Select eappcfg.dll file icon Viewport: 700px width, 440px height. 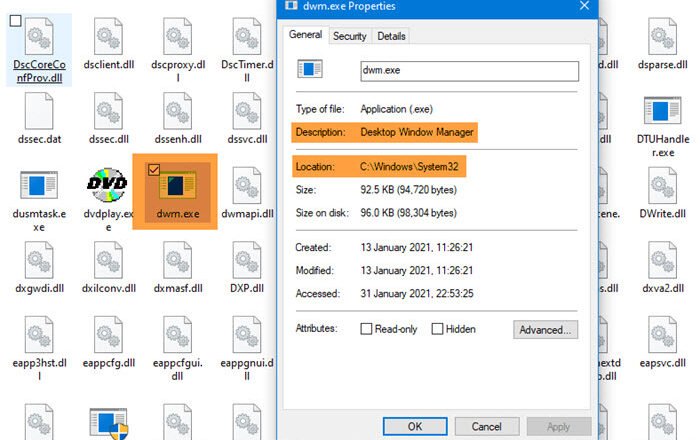(108, 335)
